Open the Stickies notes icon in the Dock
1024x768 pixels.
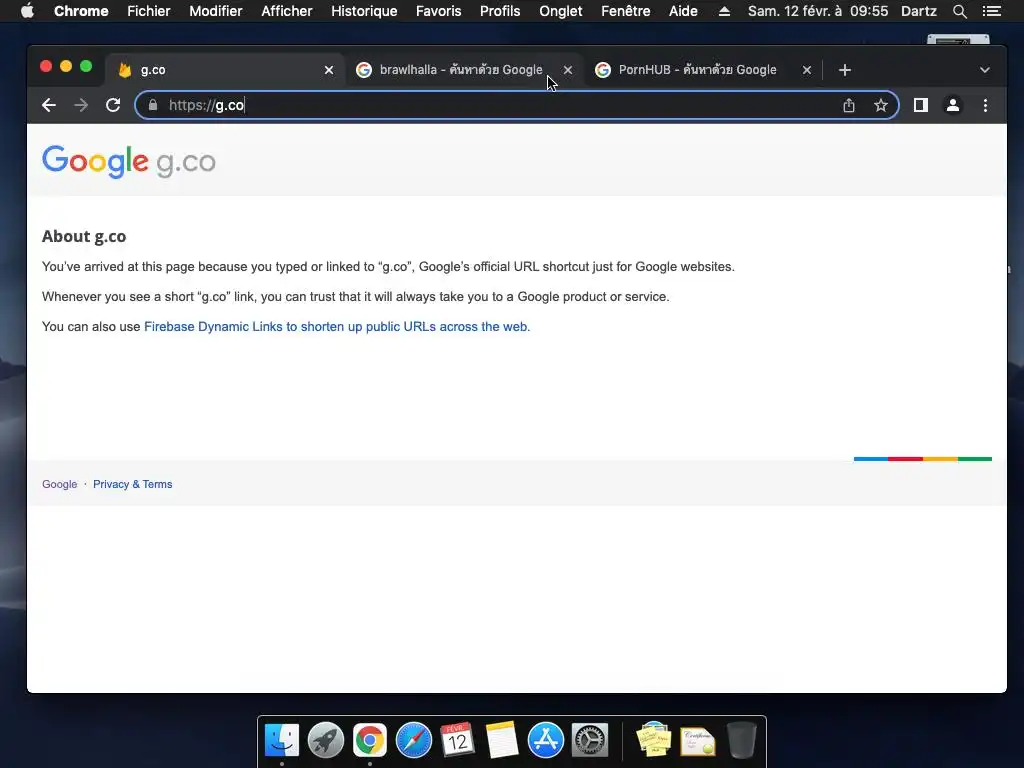pyautogui.click(x=654, y=740)
